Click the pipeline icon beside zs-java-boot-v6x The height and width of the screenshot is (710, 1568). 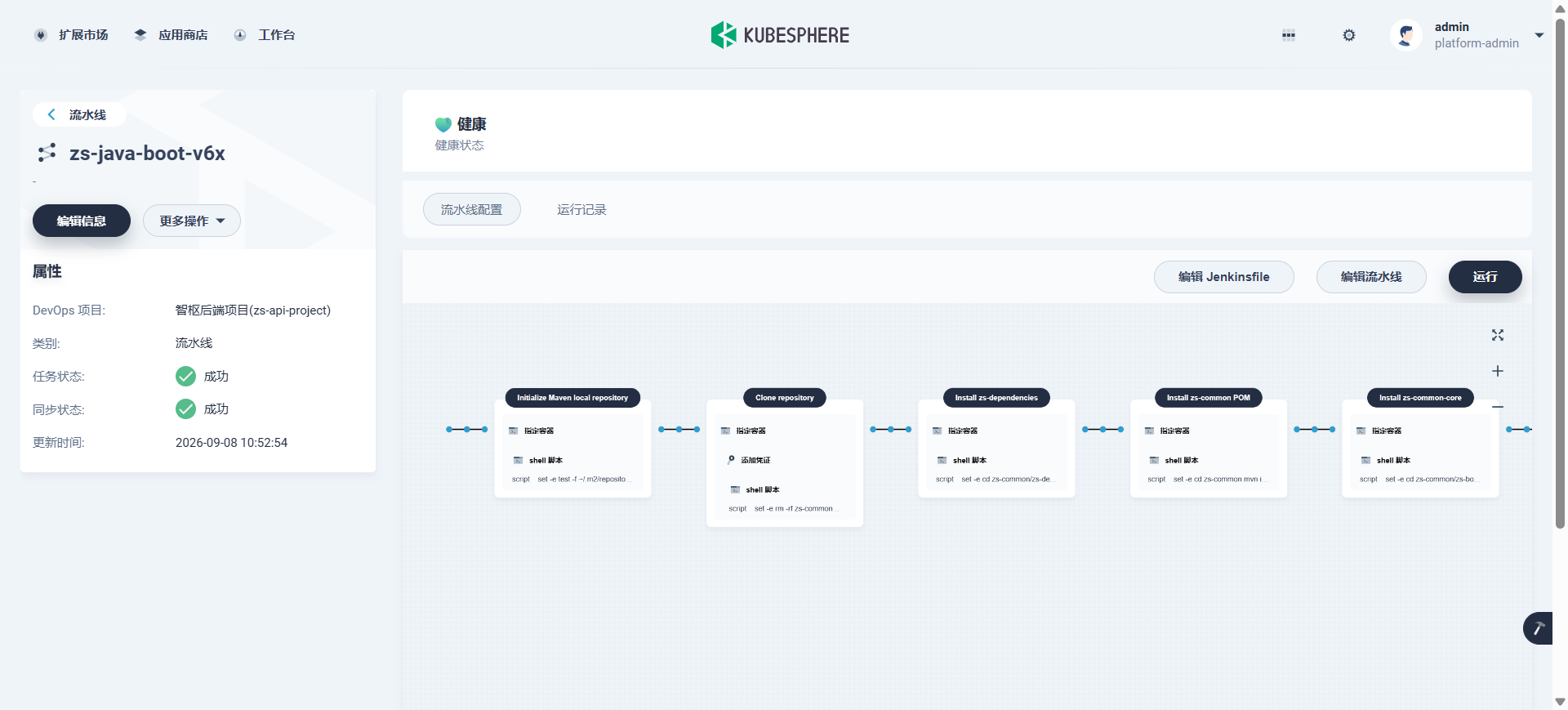47,153
